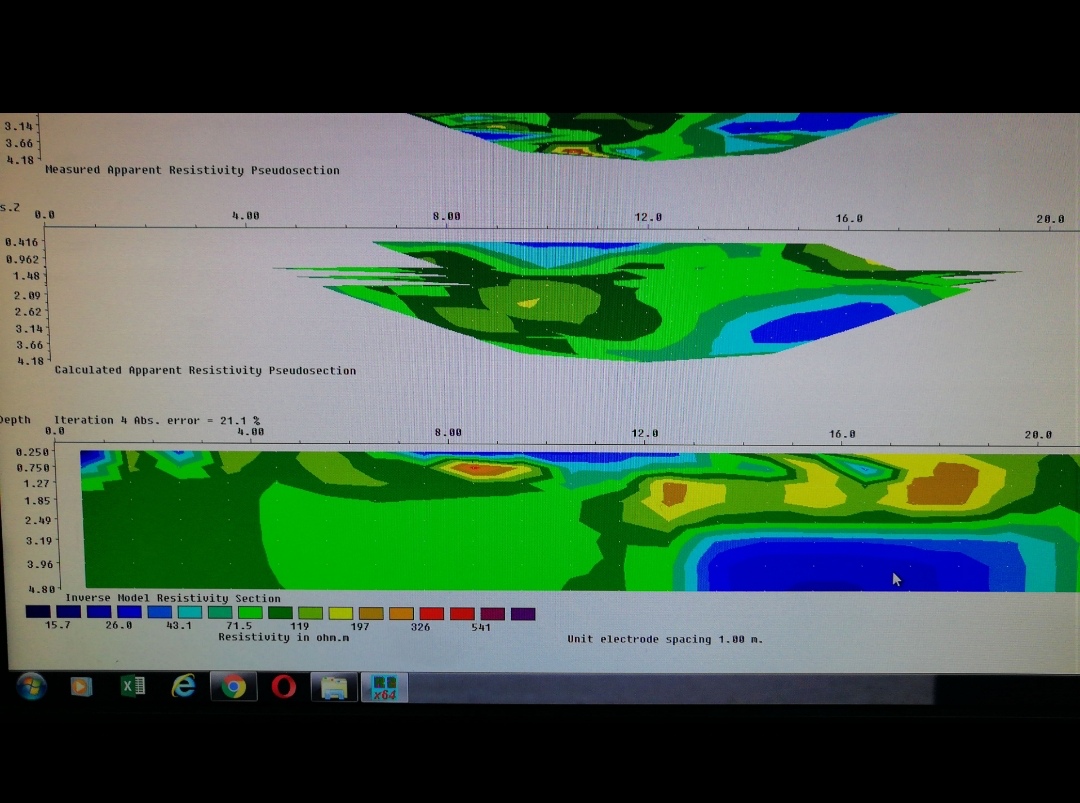Click the darkest navy swatch in the legend
Screen dimensions: 1080x803
(38, 613)
